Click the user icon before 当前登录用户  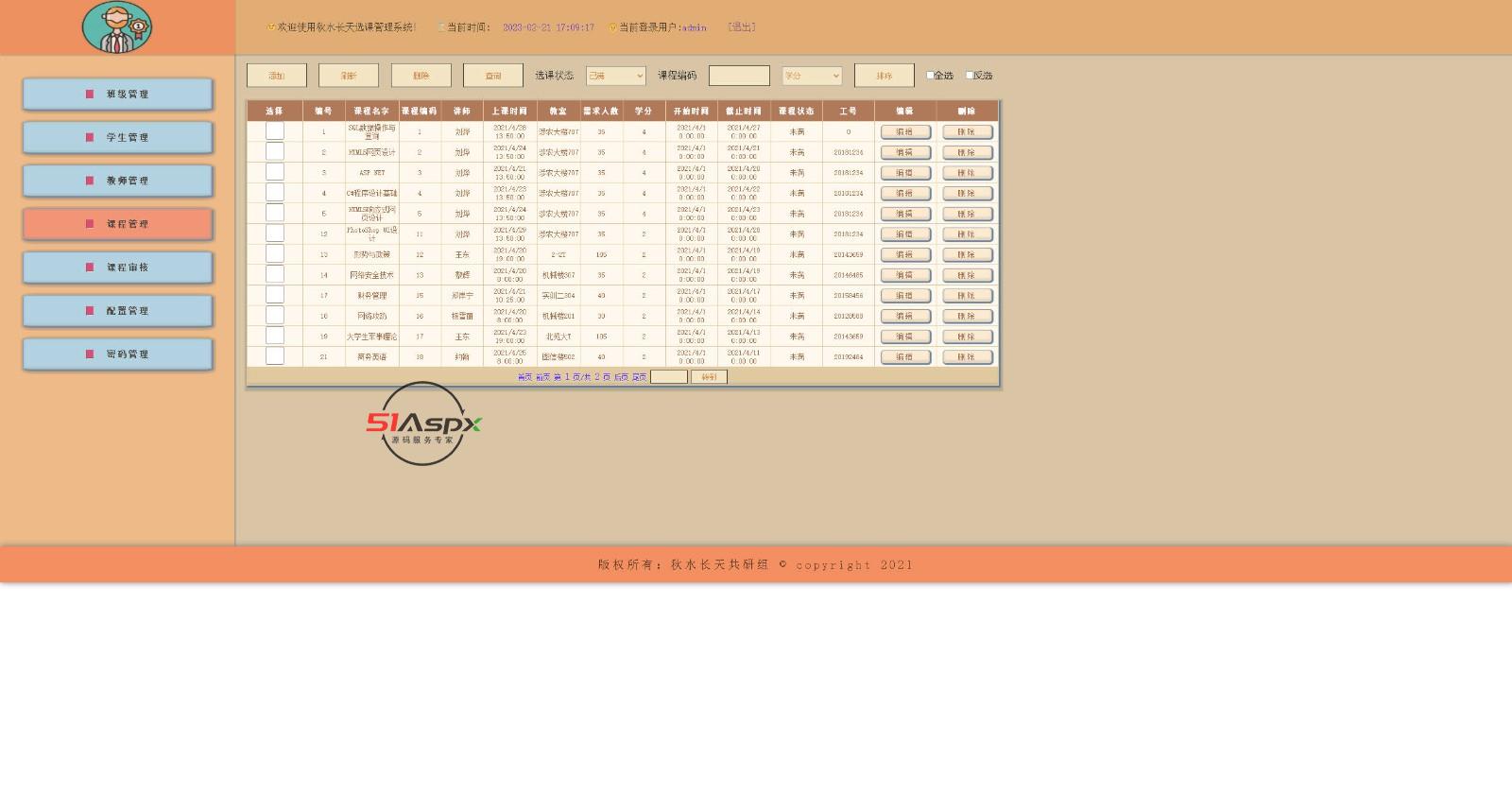coord(612,27)
